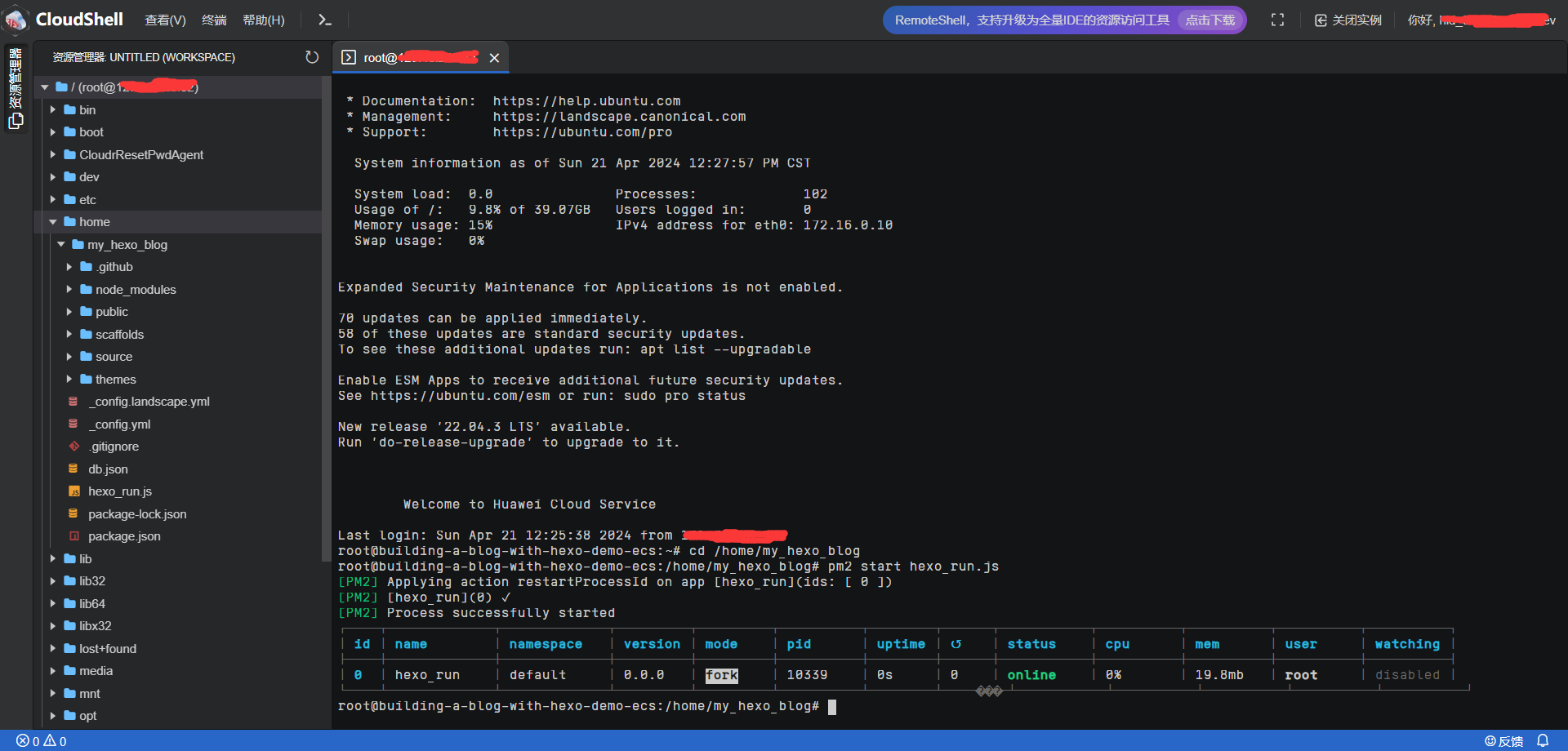Click the CloudShell logo
This screenshot has width=1568, height=751.
click(x=18, y=20)
